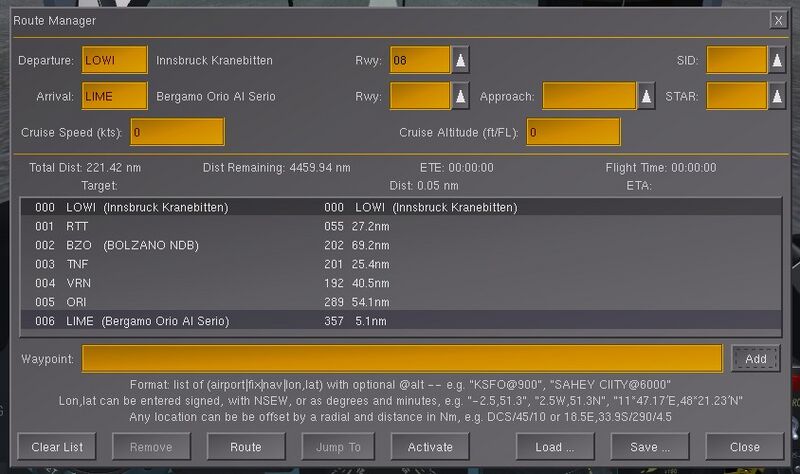Image resolution: width=800 pixels, height=474 pixels.
Task: Select waypoint 002 BZO (BOLZANO NDB) row
Action: [x=401, y=245]
